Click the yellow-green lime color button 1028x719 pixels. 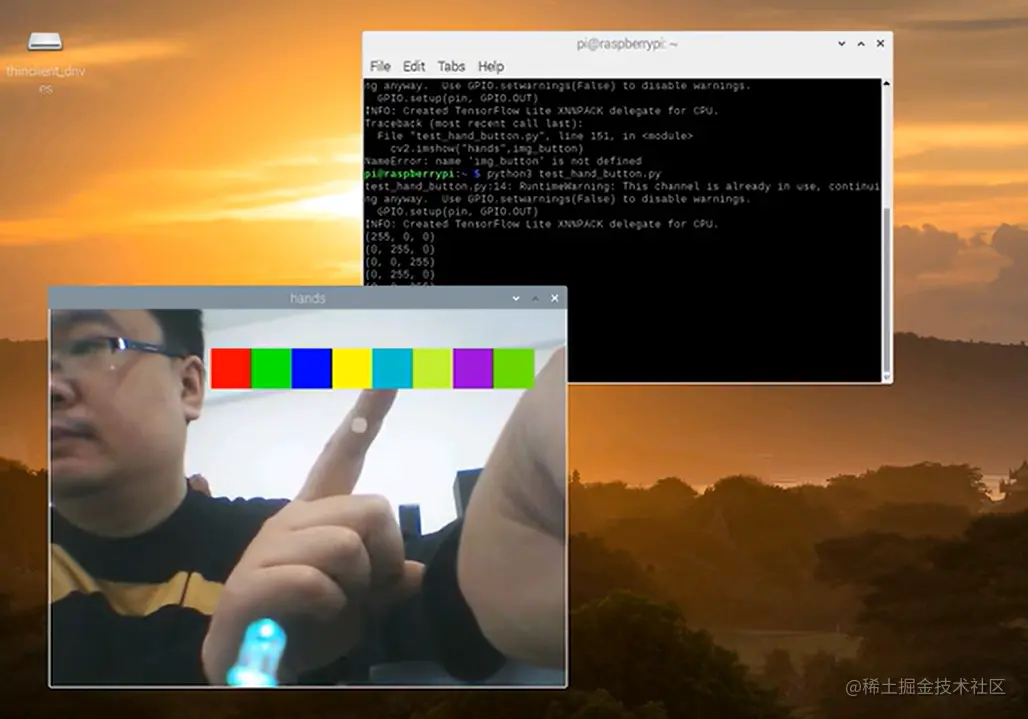433,368
